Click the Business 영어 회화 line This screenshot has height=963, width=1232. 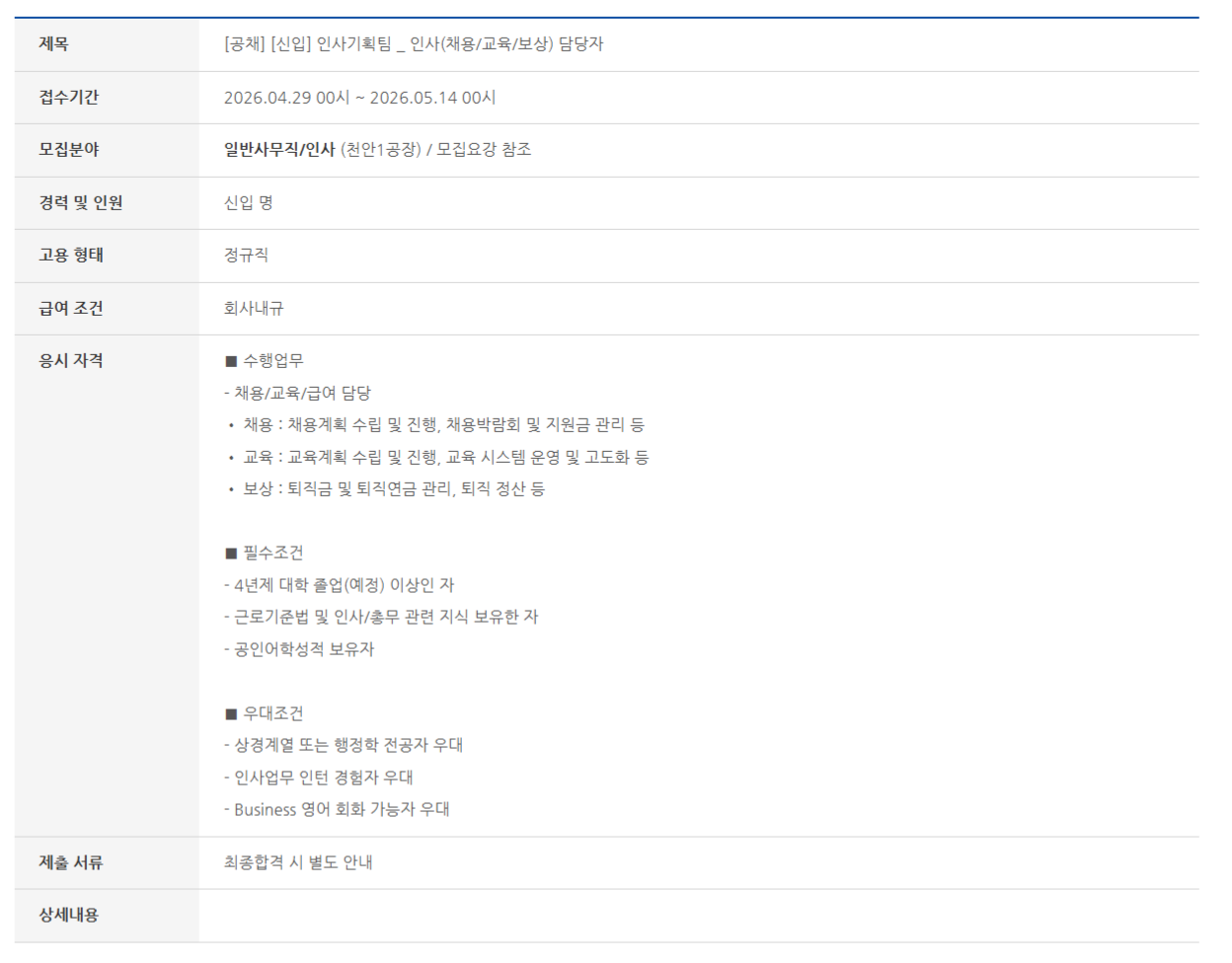338,810
